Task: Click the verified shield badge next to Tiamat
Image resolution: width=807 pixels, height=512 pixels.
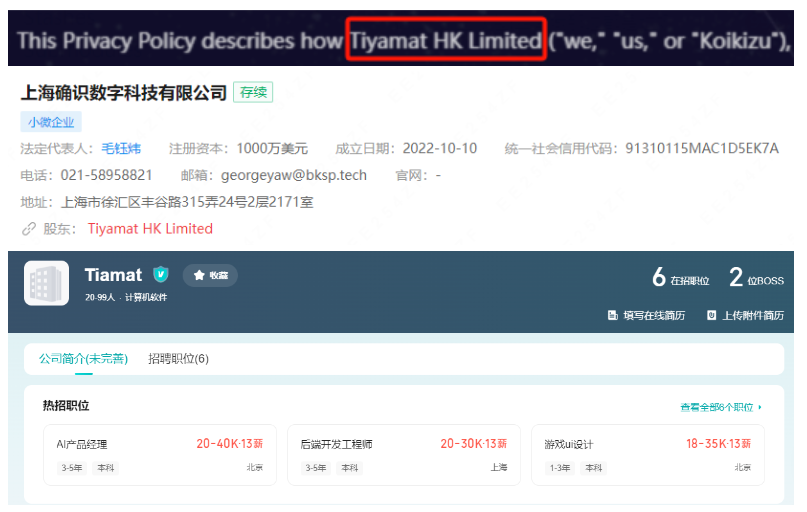Action: tap(161, 275)
